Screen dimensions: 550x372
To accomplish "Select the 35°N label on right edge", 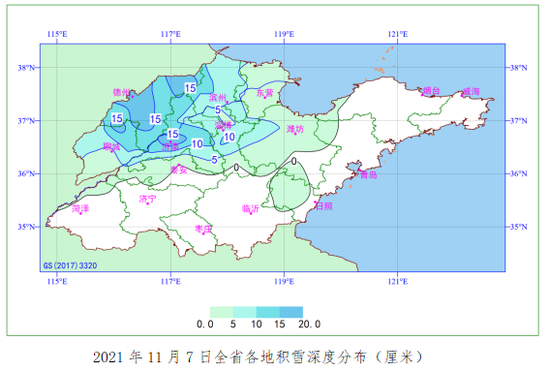I will (518, 227).
